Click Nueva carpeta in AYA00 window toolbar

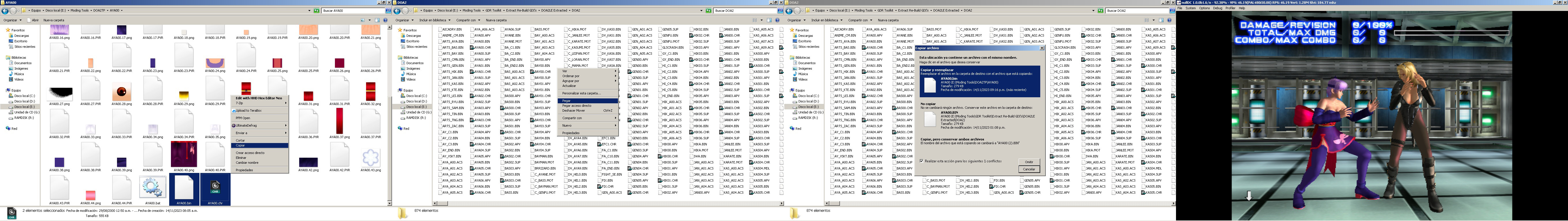click(x=54, y=20)
